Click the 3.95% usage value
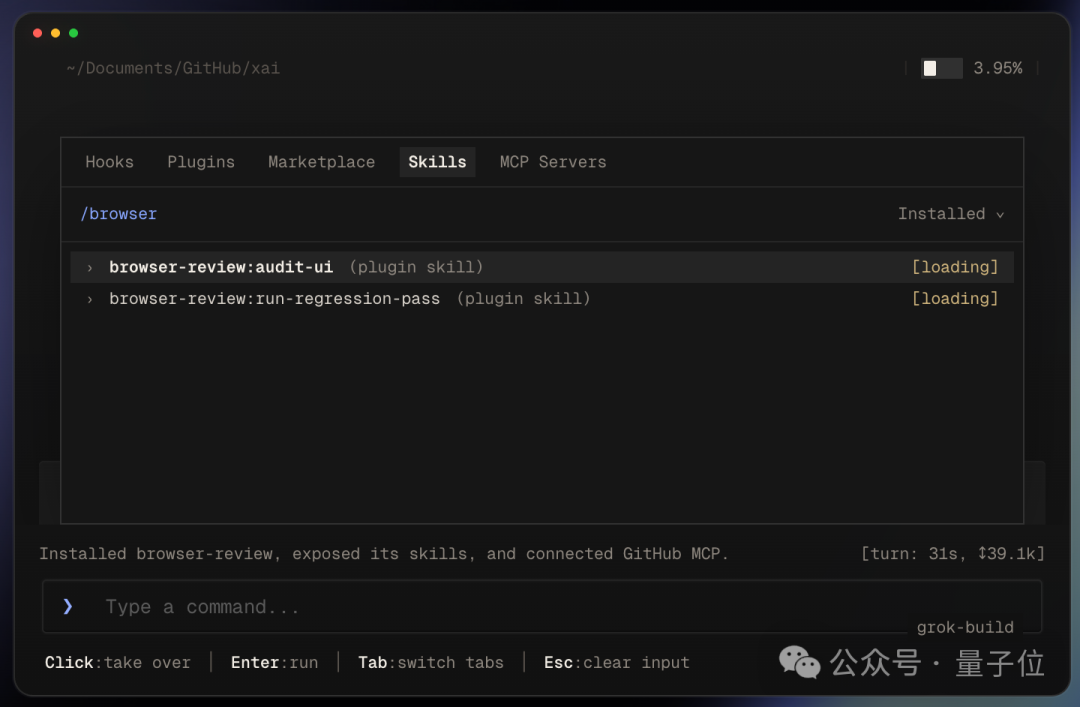This screenshot has height=707, width=1080. pos(997,68)
